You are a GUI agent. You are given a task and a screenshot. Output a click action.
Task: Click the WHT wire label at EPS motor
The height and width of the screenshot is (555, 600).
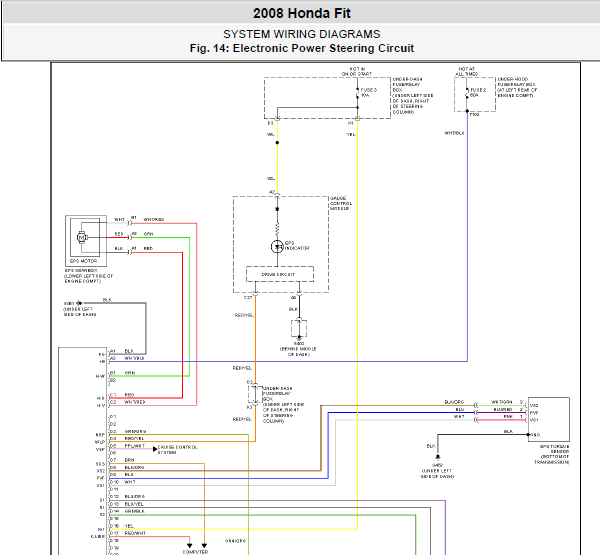tap(119, 220)
